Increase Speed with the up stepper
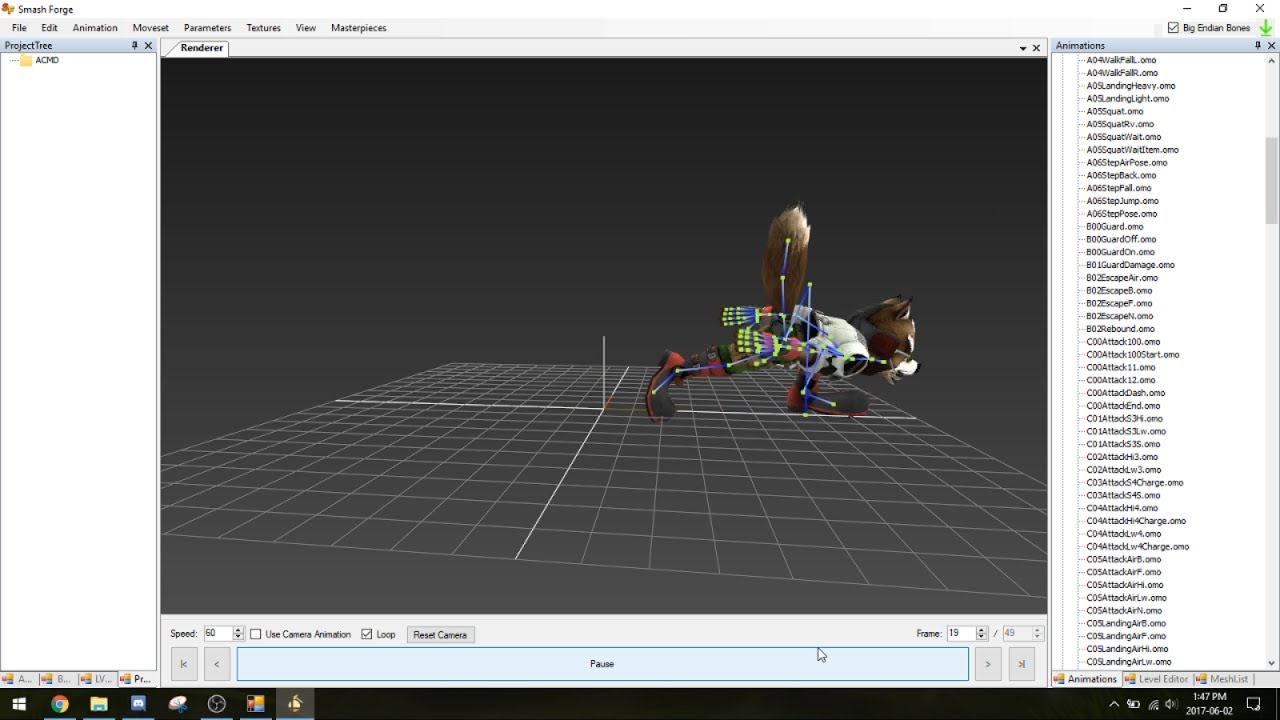The width and height of the screenshot is (1280, 720). [x=238, y=630]
